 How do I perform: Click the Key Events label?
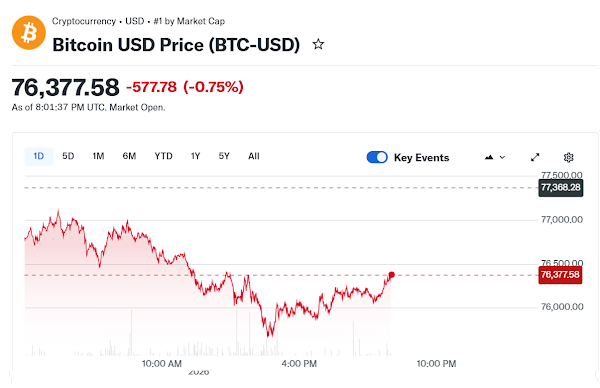421,158
